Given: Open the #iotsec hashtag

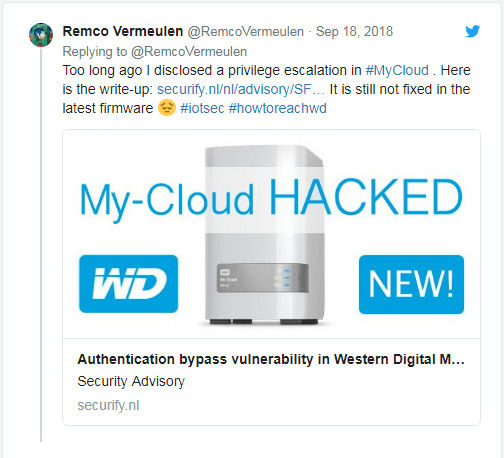Looking at the screenshot, I should tap(202, 108).
